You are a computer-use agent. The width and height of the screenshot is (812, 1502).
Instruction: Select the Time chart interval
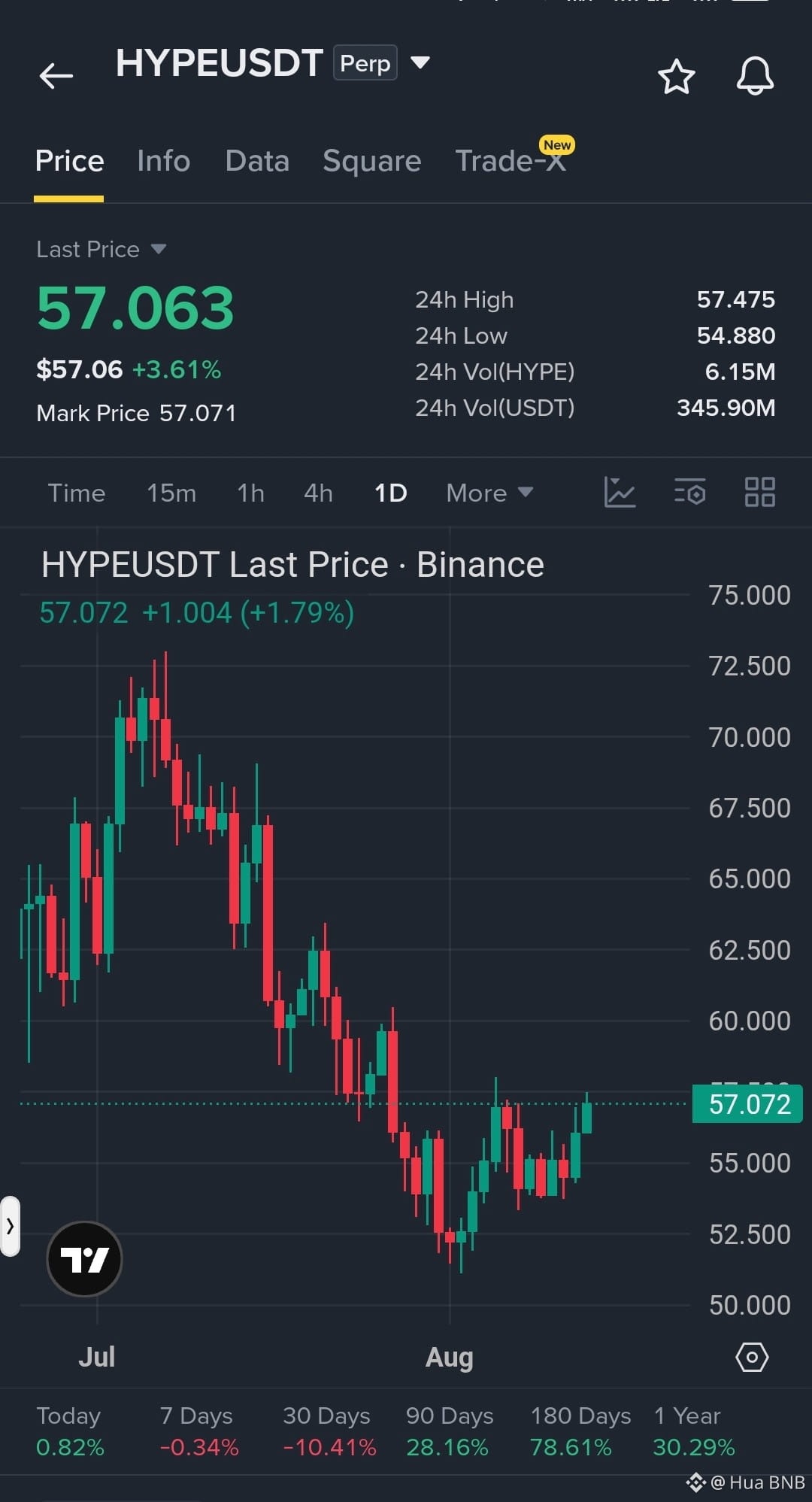77,493
